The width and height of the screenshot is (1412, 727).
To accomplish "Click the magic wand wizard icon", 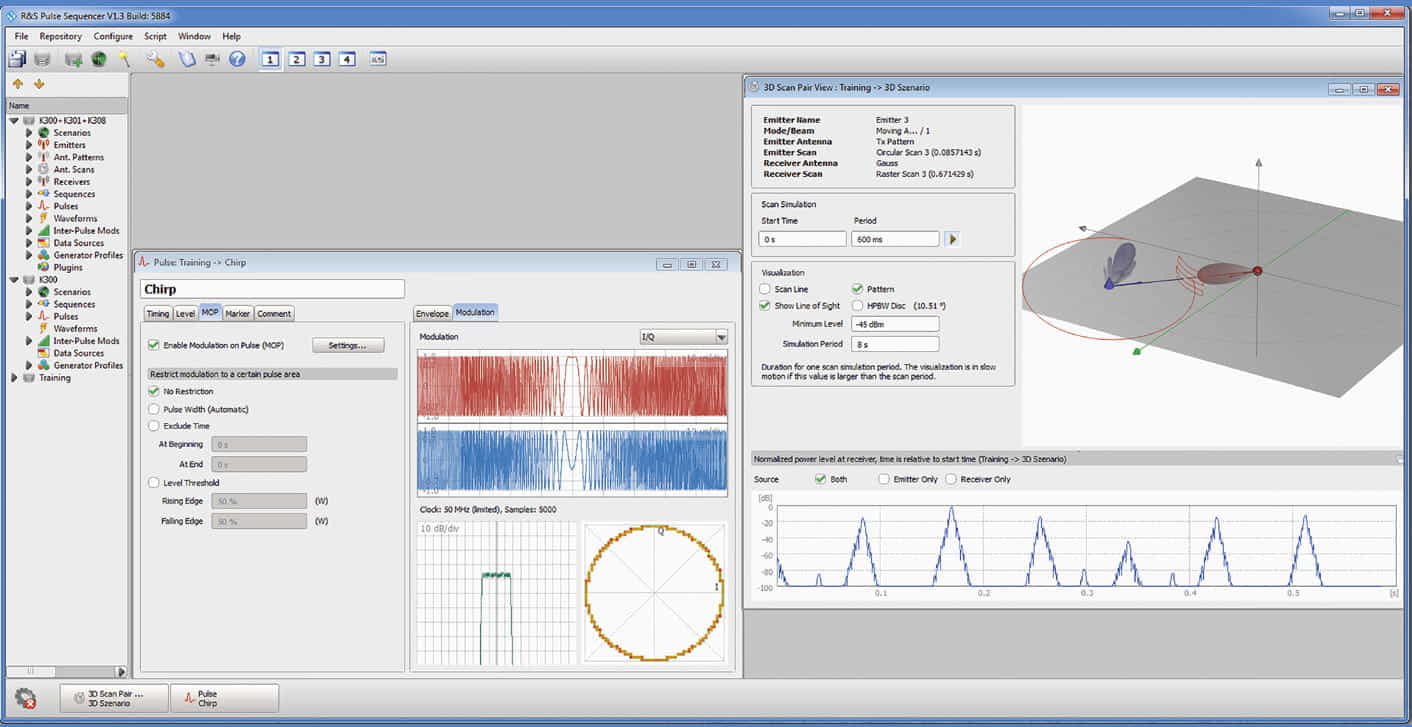I will [124, 59].
